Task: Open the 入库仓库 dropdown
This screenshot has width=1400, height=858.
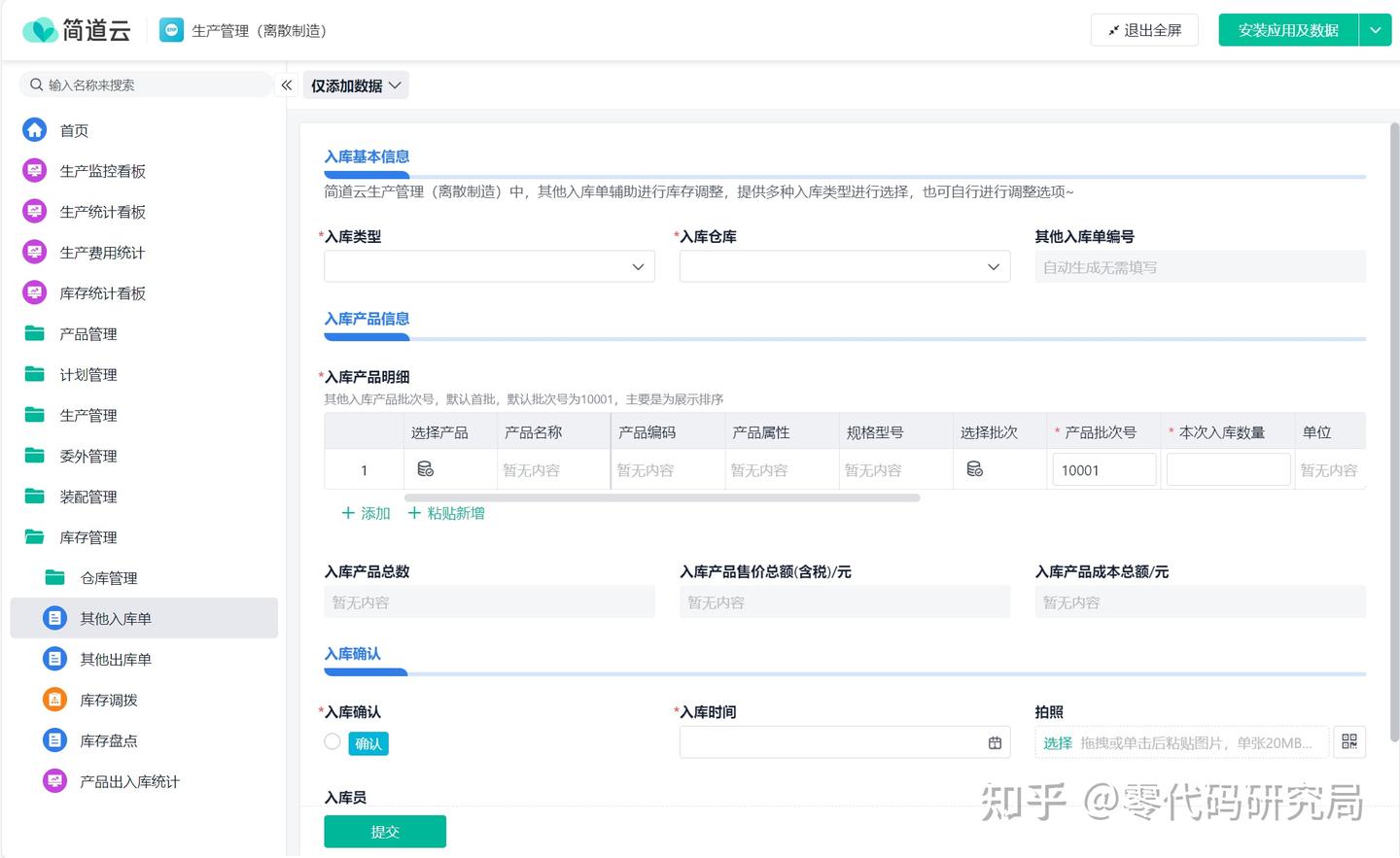Action: pyautogui.click(x=844, y=267)
